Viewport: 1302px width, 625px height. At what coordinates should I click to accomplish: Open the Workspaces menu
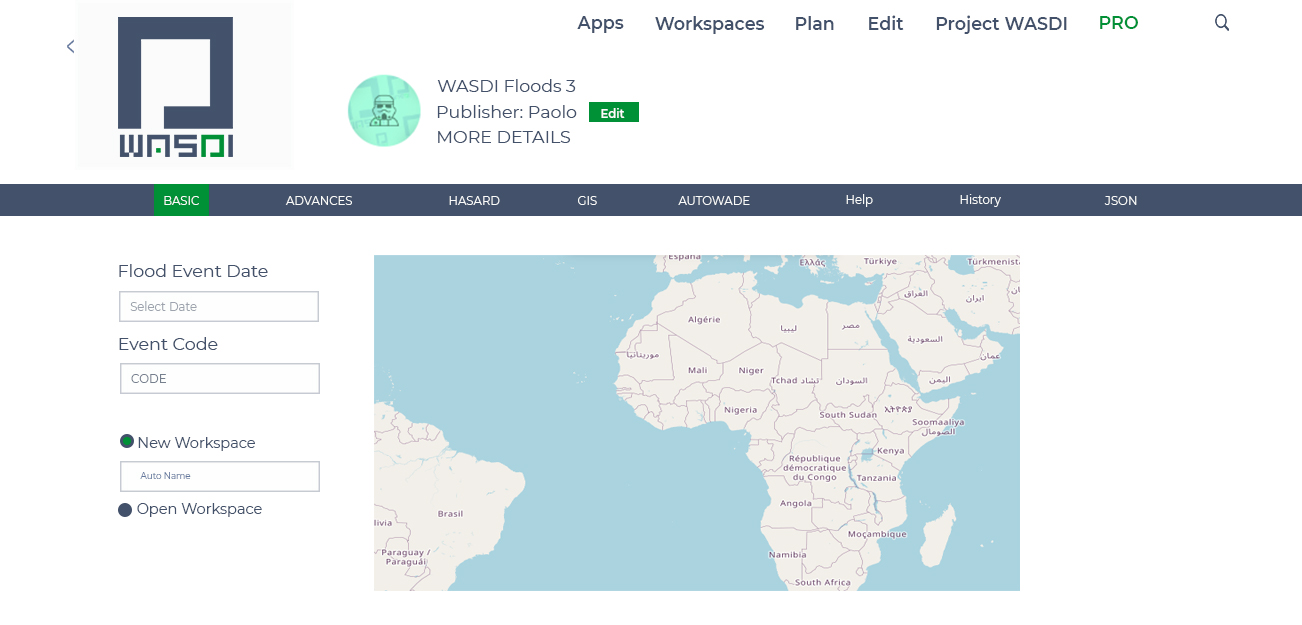(709, 24)
